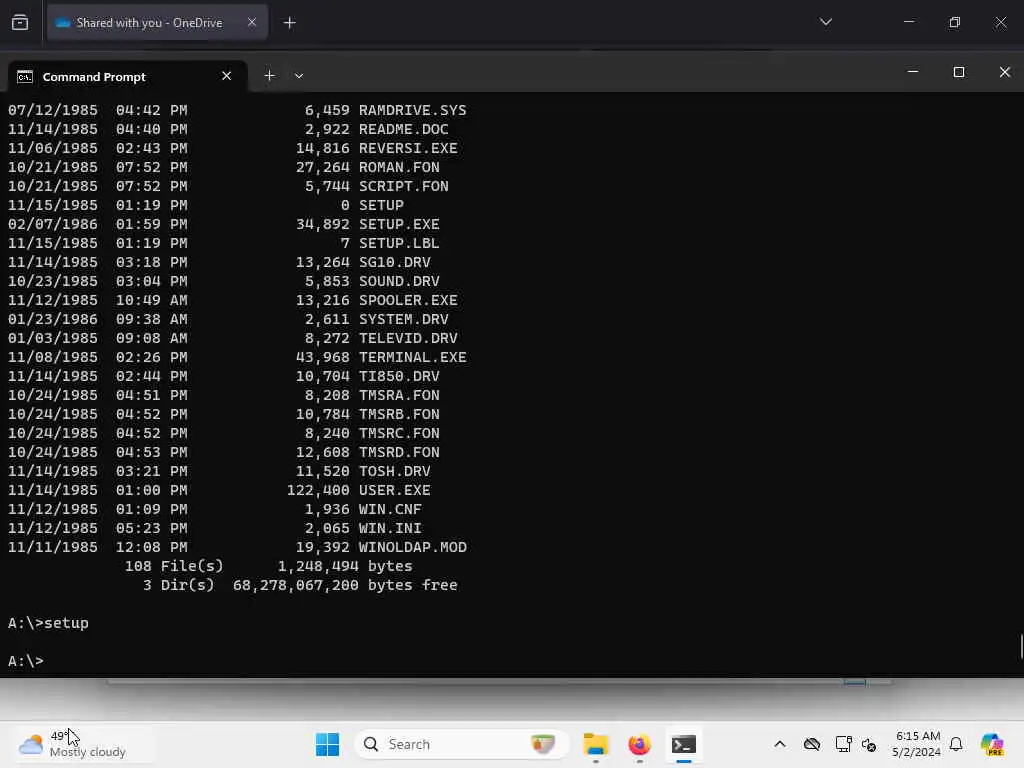Click the RAMDRIVE.SYS file name
The height and width of the screenshot is (768, 1024).
click(x=413, y=110)
